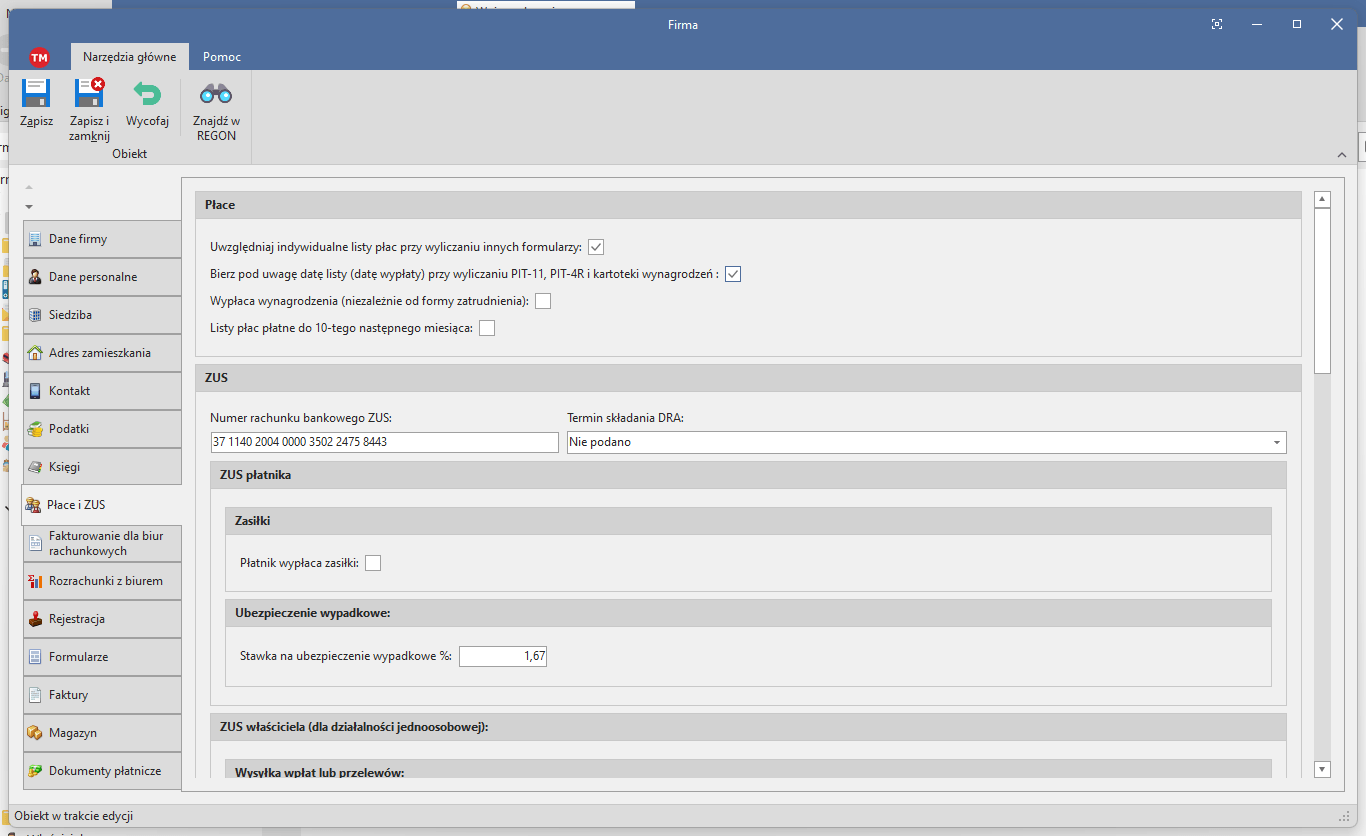Open Dane firmy sidebar section
The height and width of the screenshot is (836, 1366).
(102, 239)
